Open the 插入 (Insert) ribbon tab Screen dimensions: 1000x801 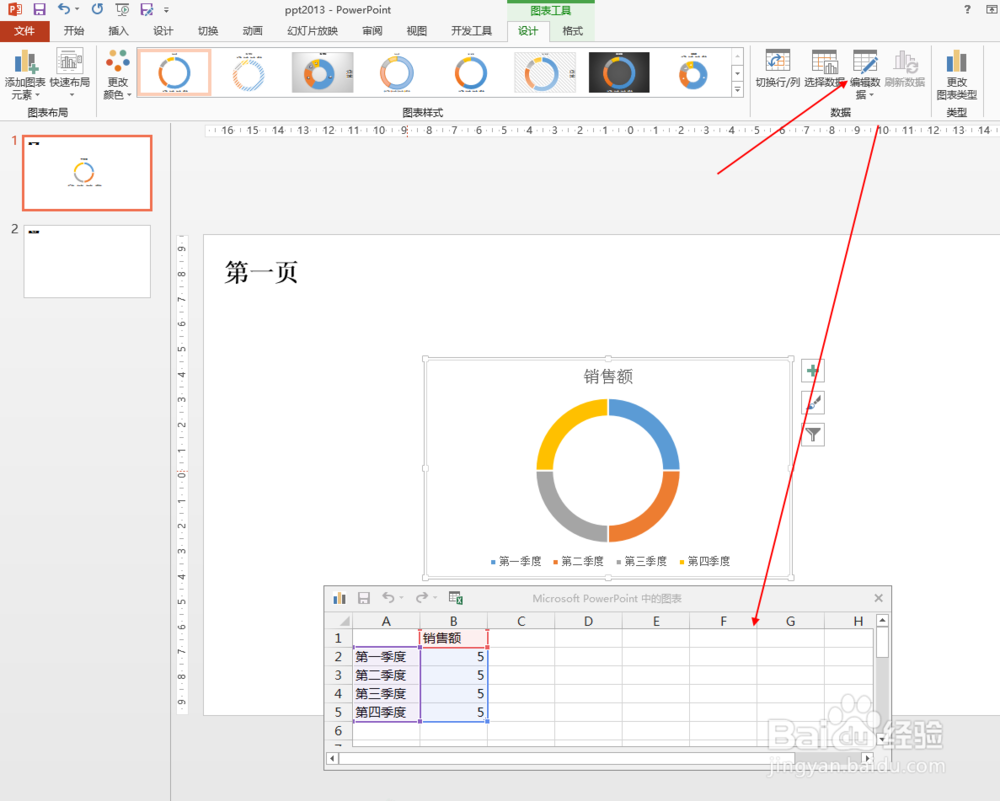coord(118,30)
